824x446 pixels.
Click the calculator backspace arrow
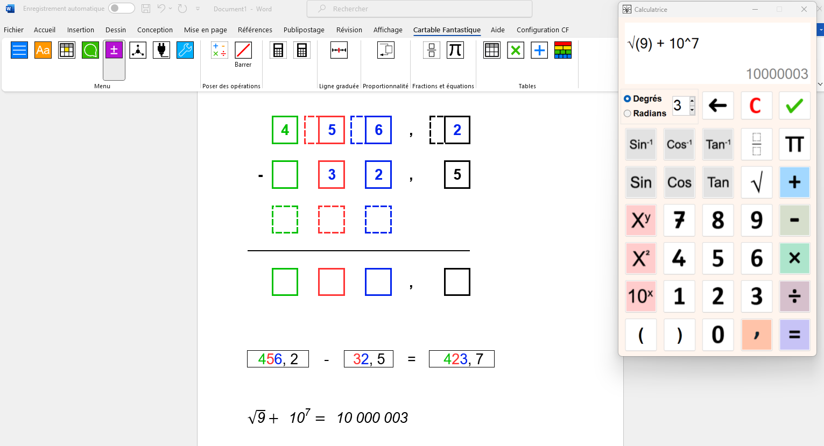click(717, 106)
